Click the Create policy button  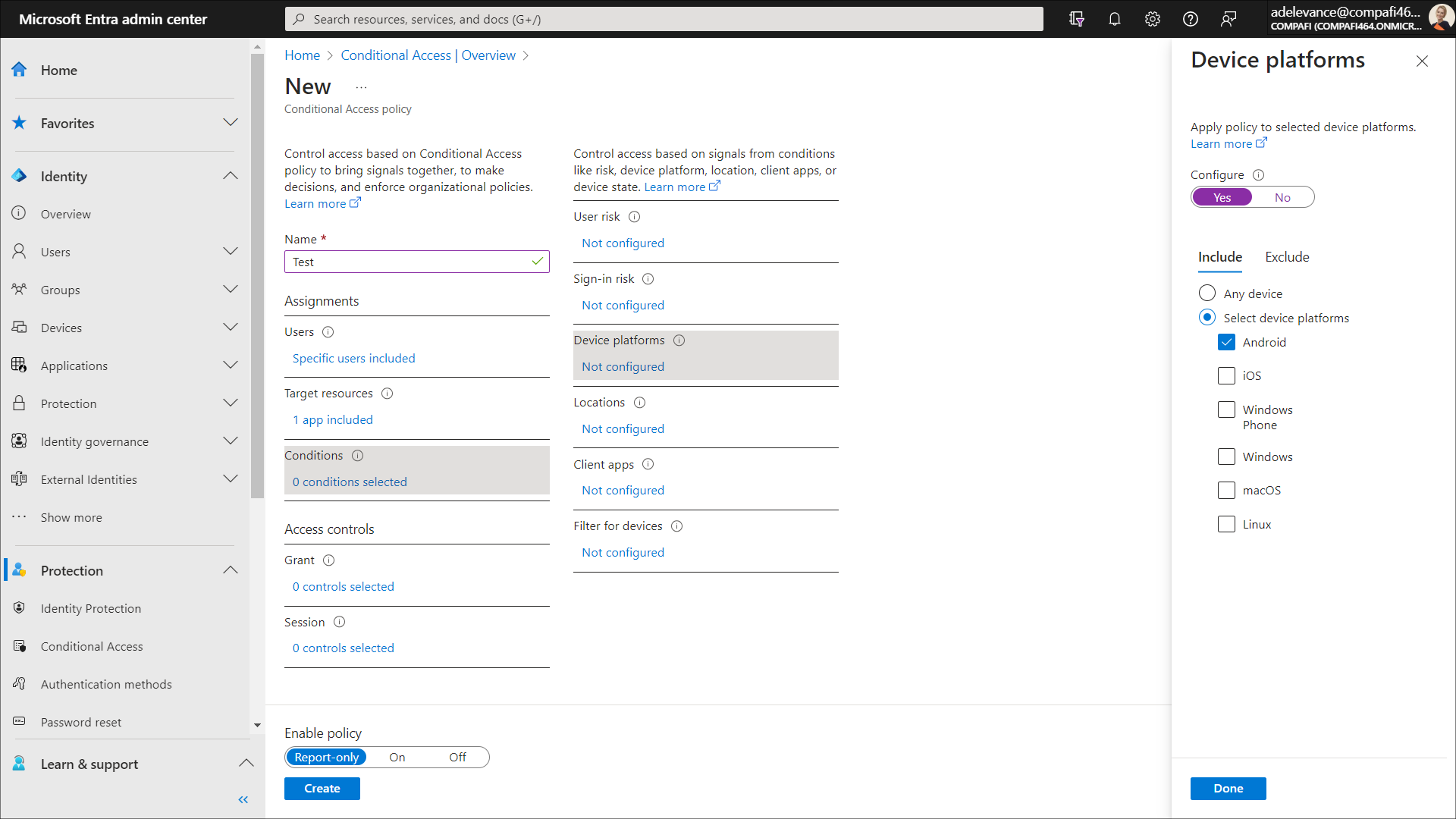(x=322, y=789)
